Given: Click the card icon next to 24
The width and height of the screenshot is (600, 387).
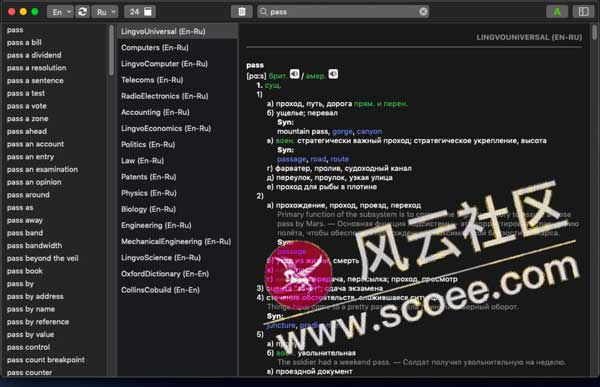Looking at the screenshot, I should (148, 12).
